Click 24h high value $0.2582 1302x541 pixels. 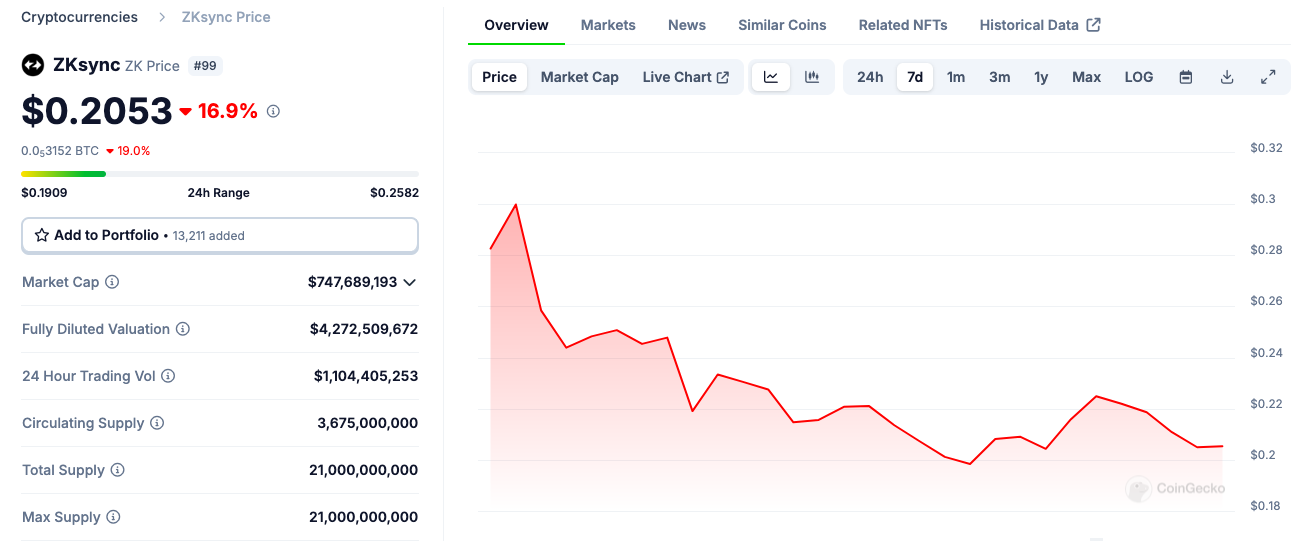point(394,192)
